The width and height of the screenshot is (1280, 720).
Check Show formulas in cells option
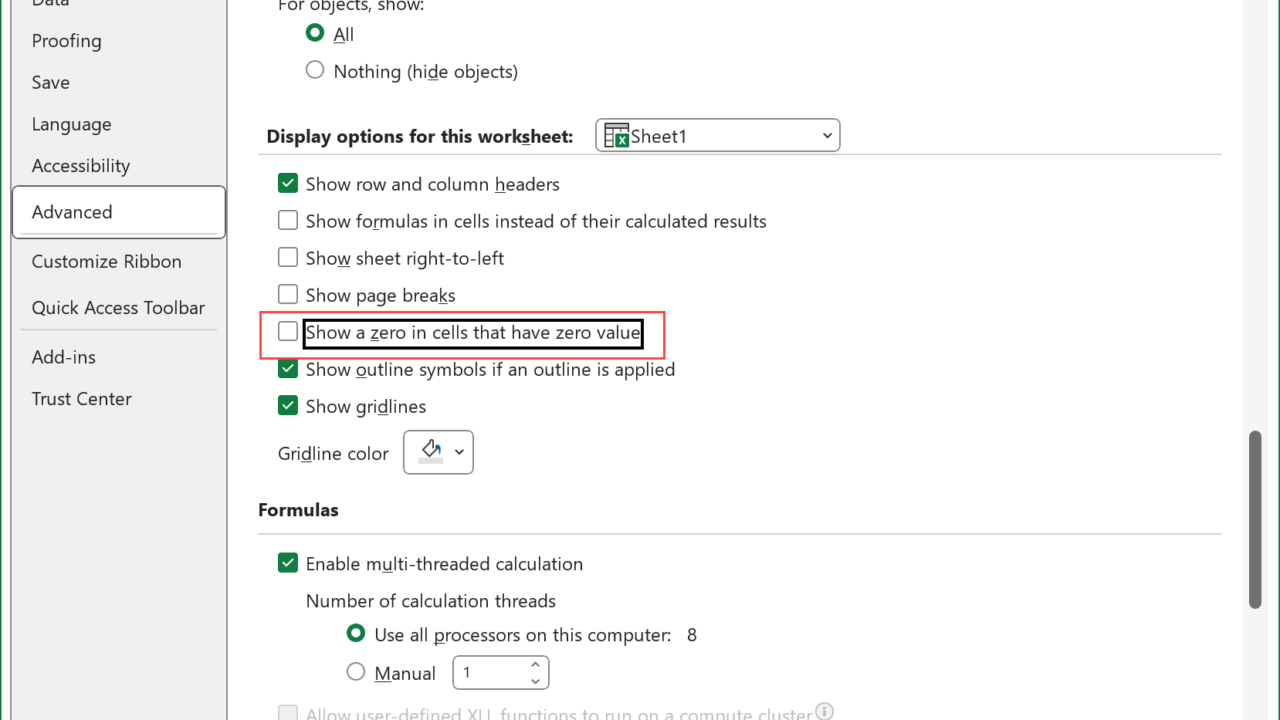tap(288, 221)
